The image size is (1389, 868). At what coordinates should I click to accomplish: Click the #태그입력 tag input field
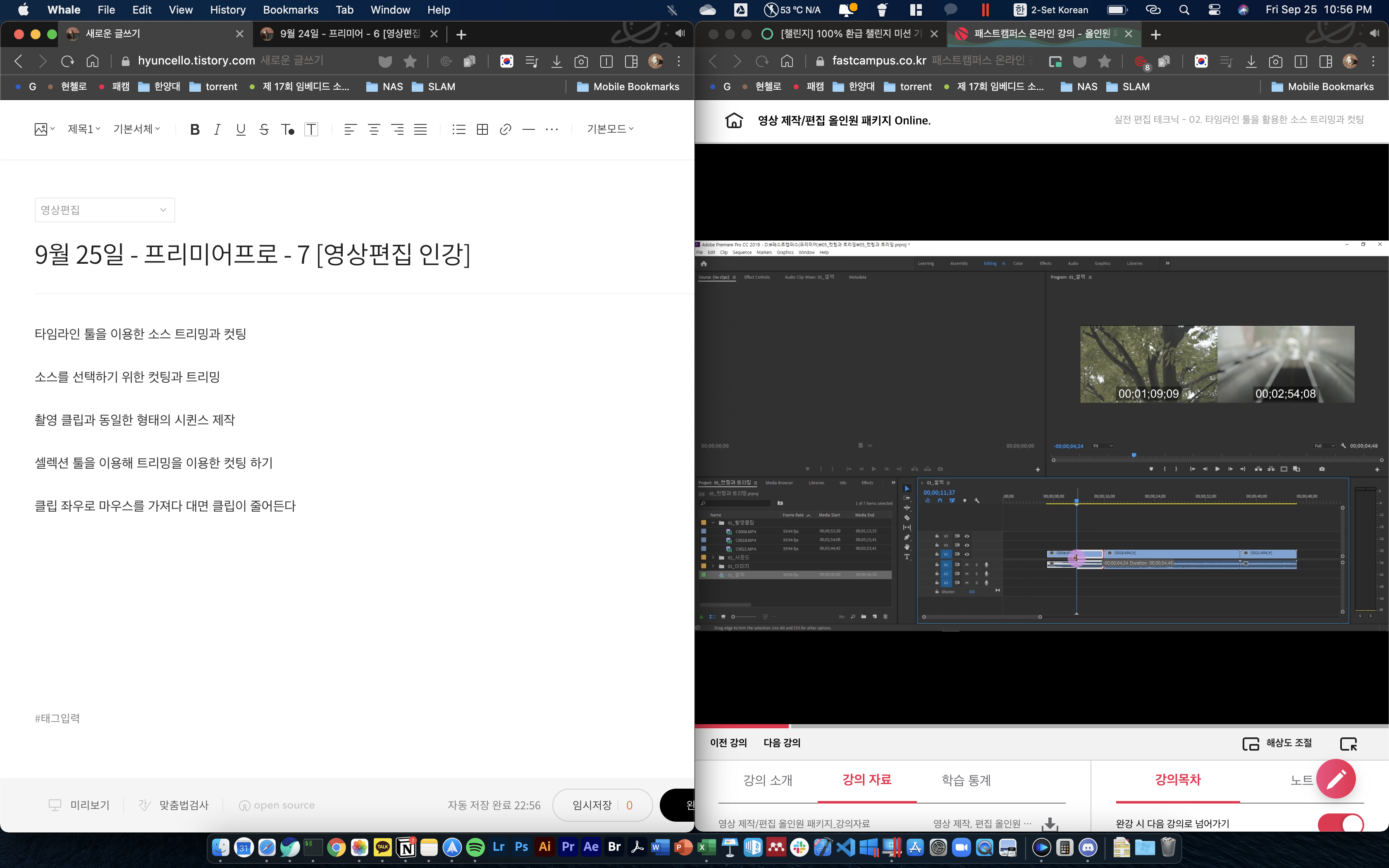pyautogui.click(x=57, y=718)
